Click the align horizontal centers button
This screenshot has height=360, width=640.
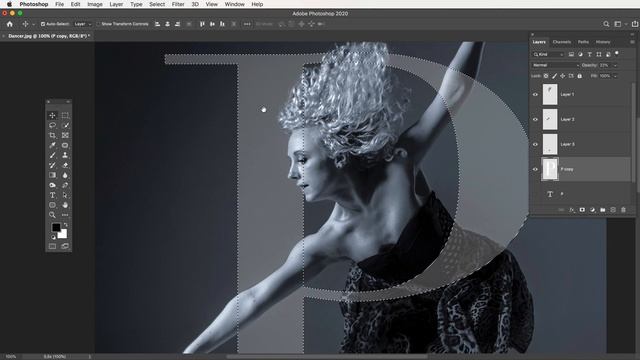tap(167, 24)
